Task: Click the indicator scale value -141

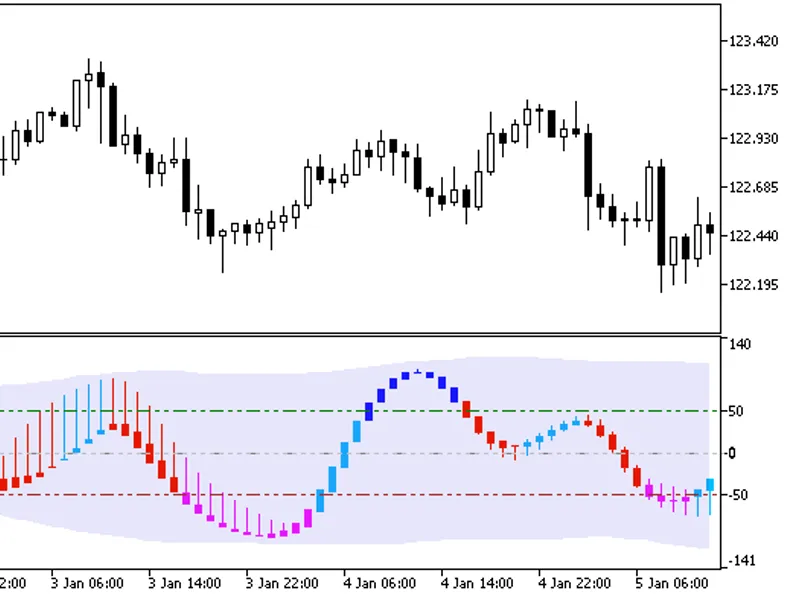Action: (x=742, y=561)
